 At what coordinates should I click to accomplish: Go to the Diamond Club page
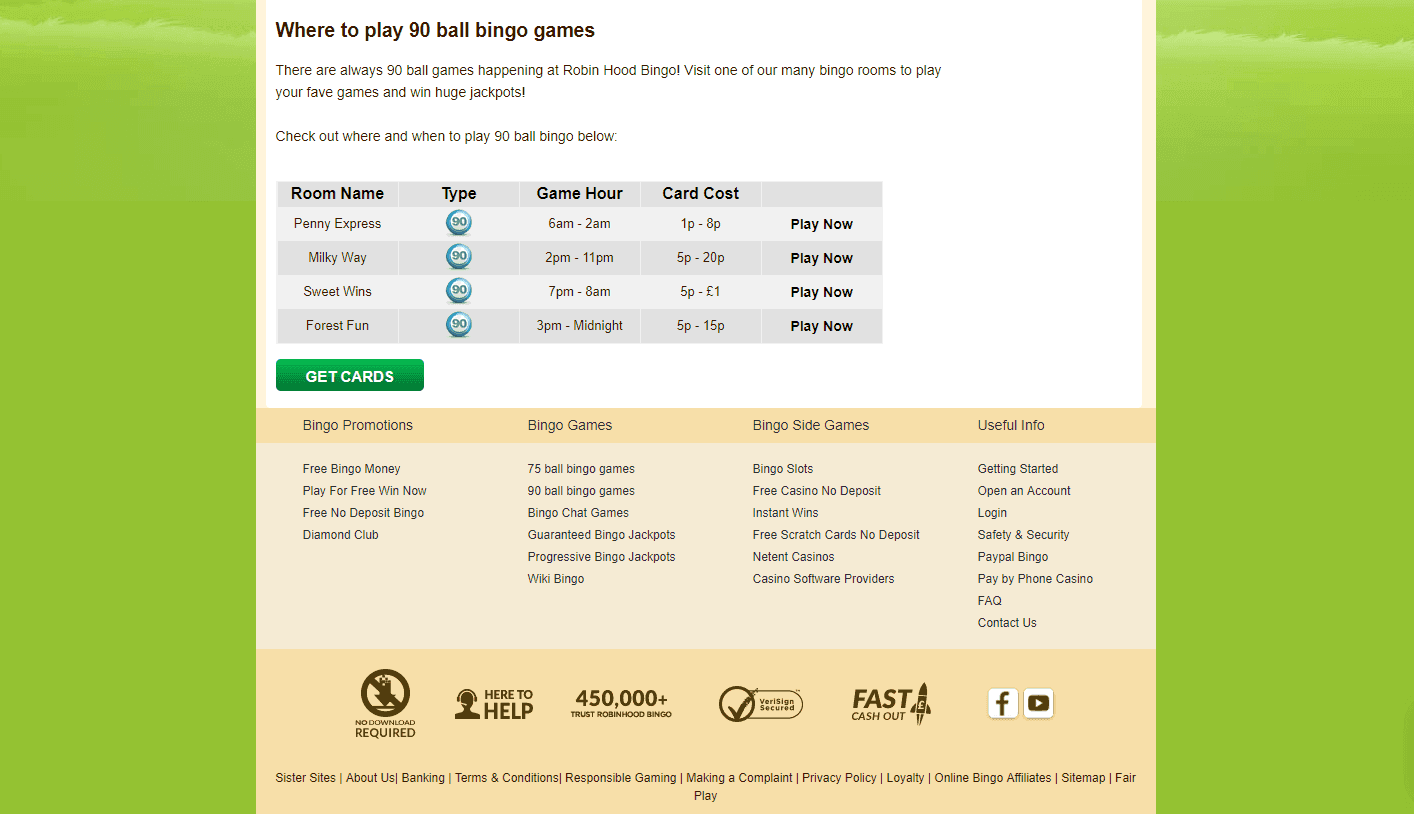click(341, 535)
